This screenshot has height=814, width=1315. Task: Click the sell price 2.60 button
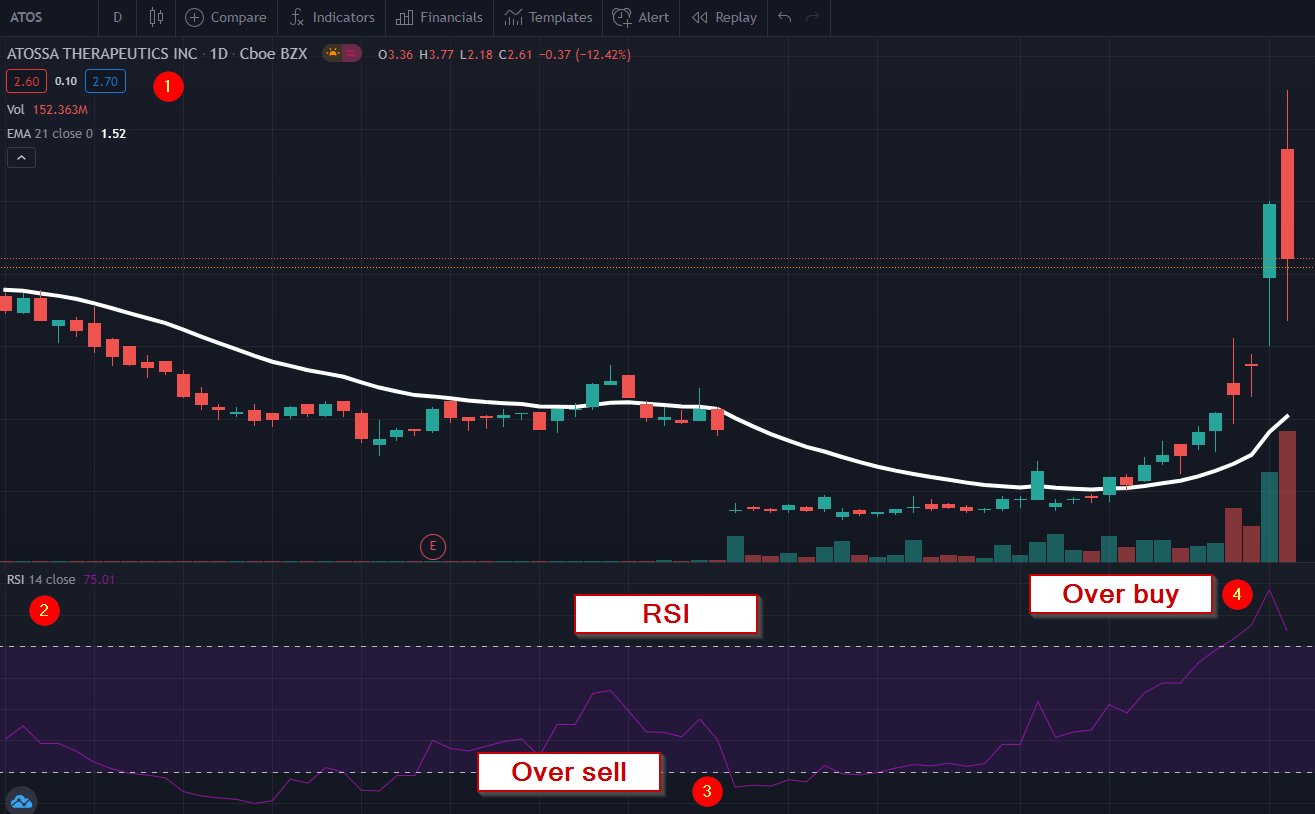(26, 82)
